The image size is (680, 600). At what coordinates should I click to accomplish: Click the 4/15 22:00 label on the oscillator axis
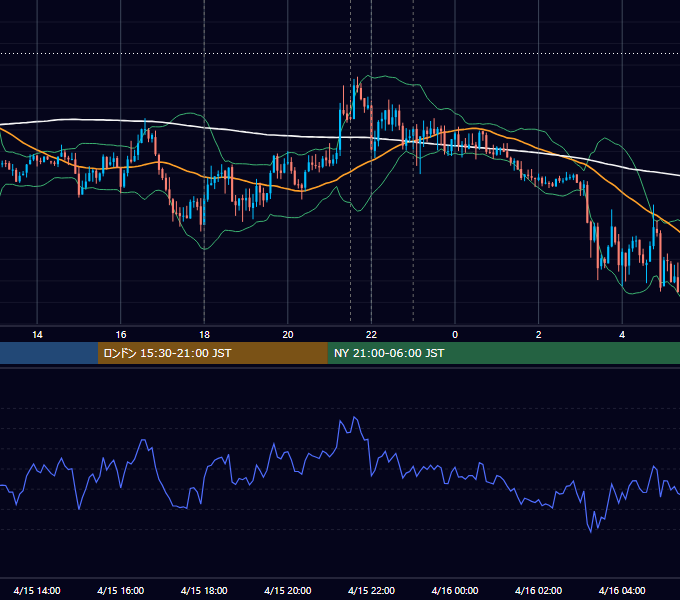pyautogui.click(x=371, y=590)
